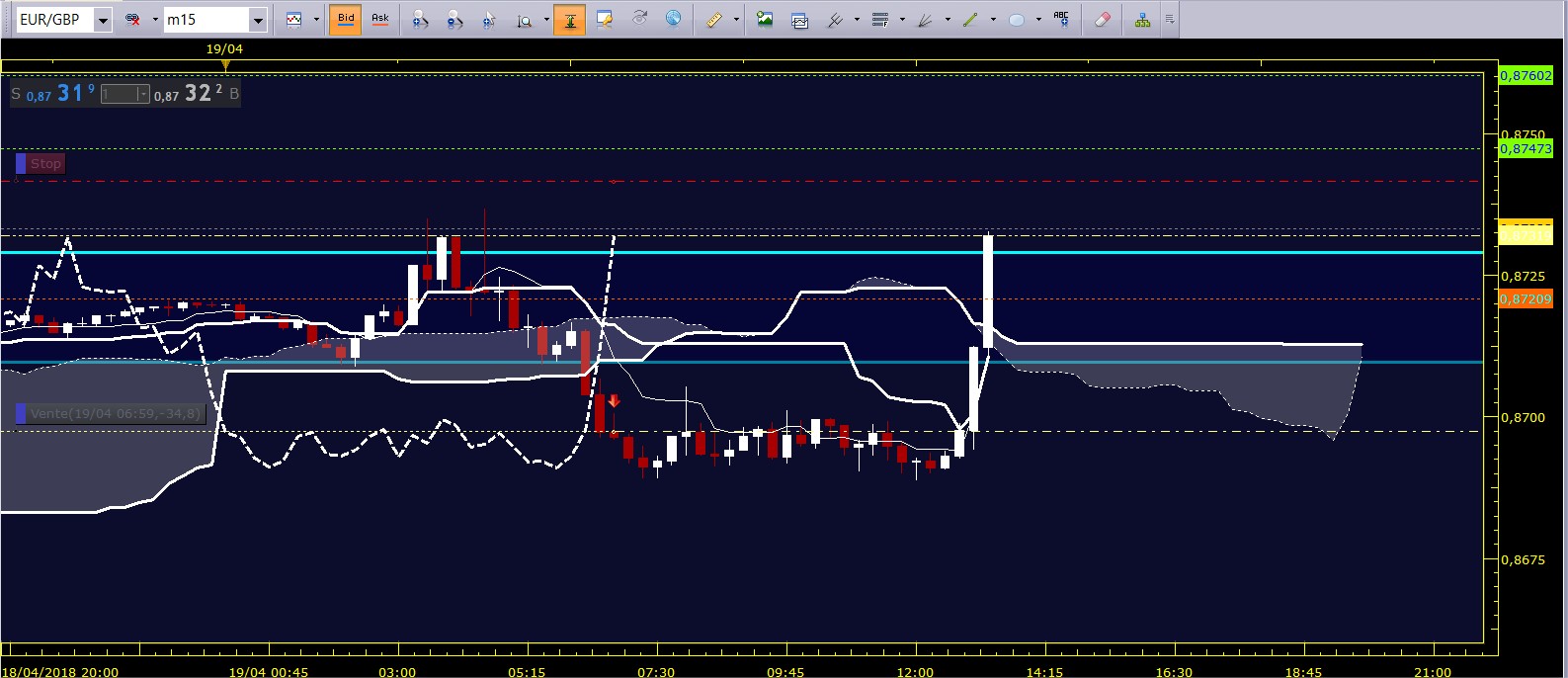Viewport: 1568px width, 678px height.
Task: Click the zoom in chart icon
Action: click(420, 20)
